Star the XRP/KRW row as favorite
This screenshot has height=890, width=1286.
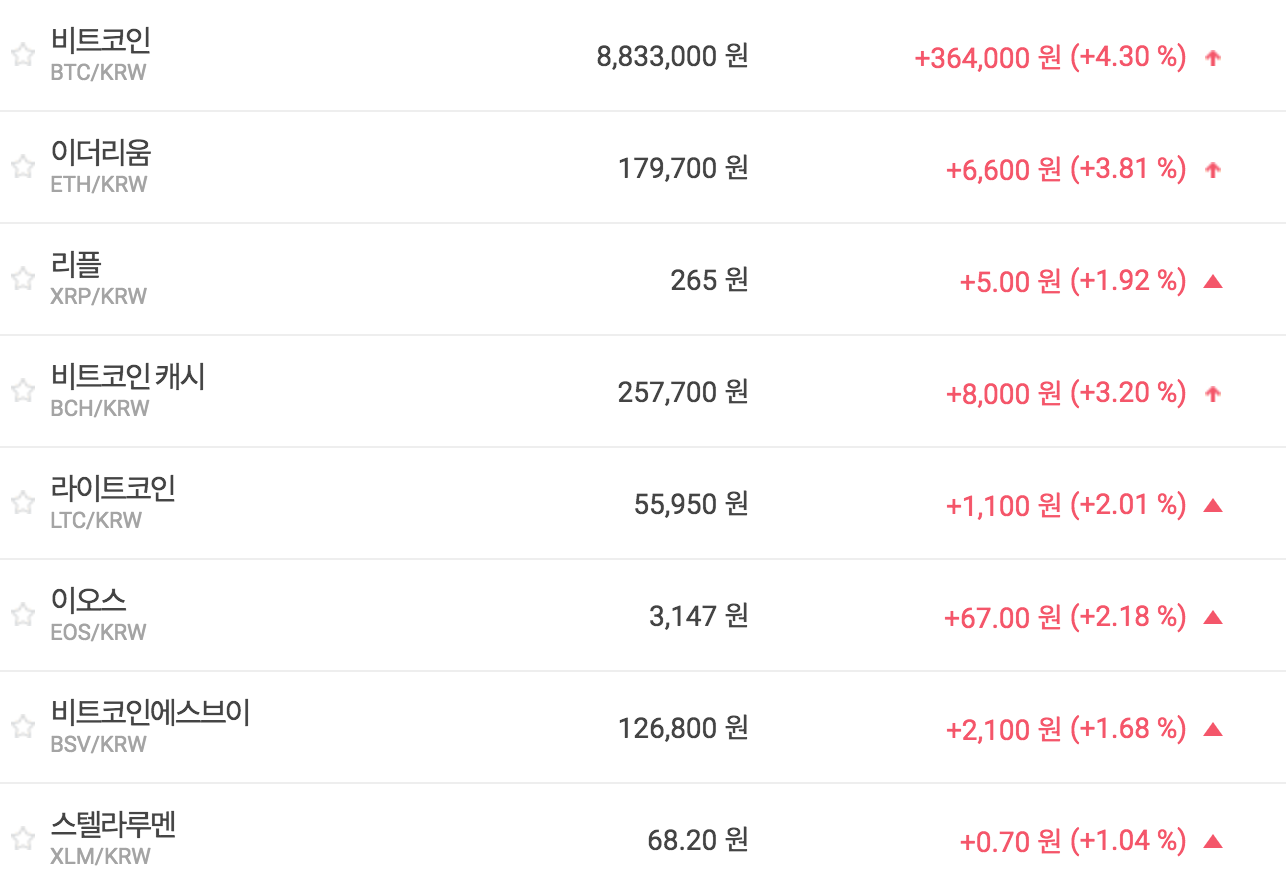coord(23,280)
